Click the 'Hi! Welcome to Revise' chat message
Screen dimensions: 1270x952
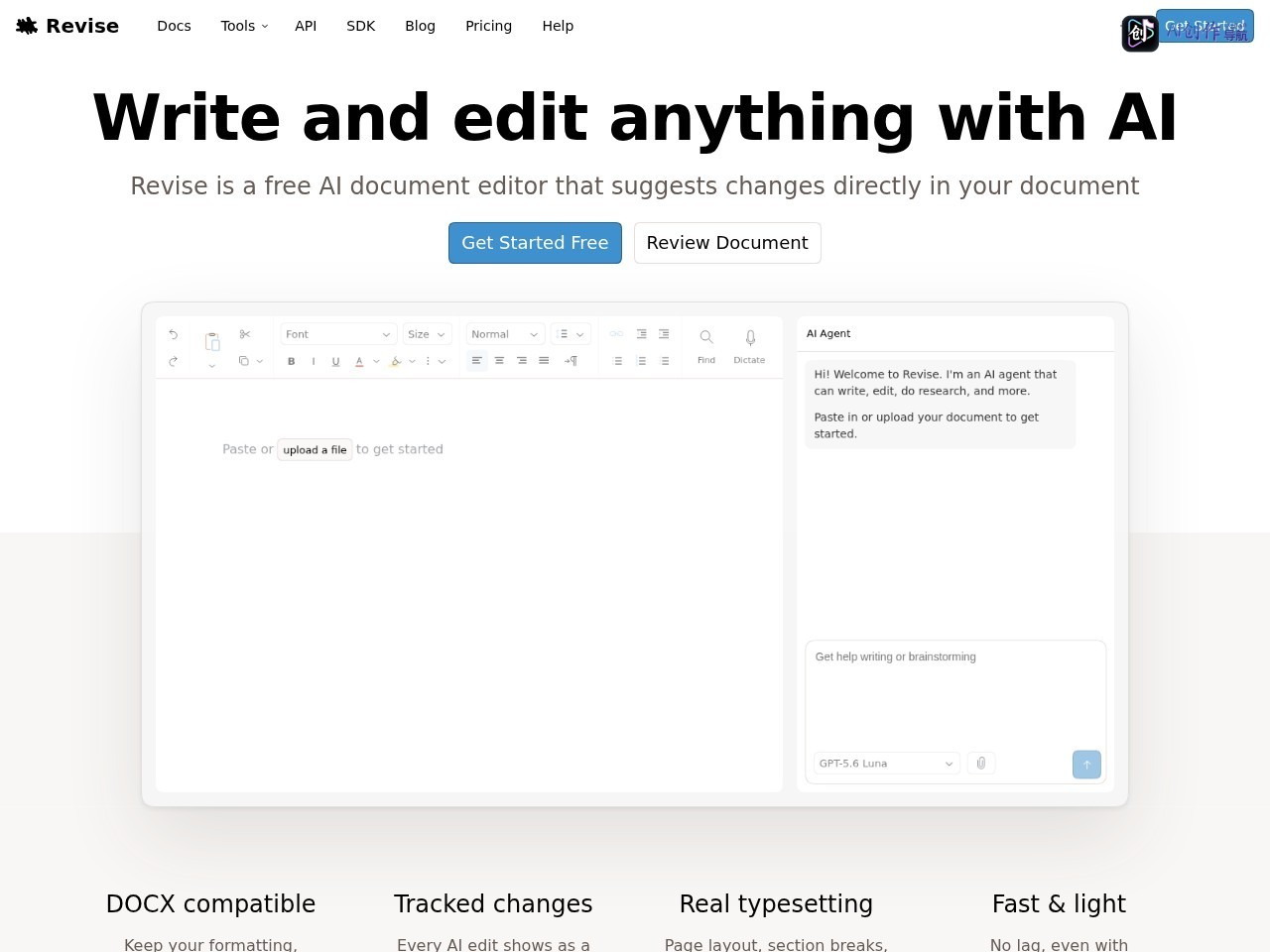pos(940,404)
